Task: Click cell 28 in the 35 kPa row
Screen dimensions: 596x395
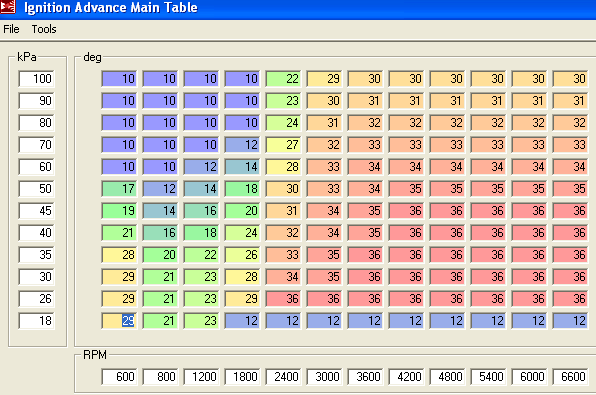Action: click(119, 255)
